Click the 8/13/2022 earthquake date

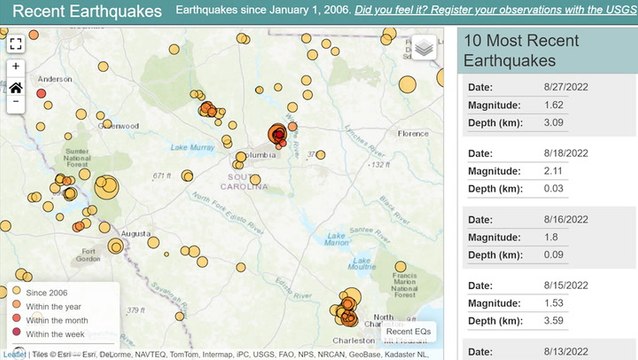click(x=566, y=352)
